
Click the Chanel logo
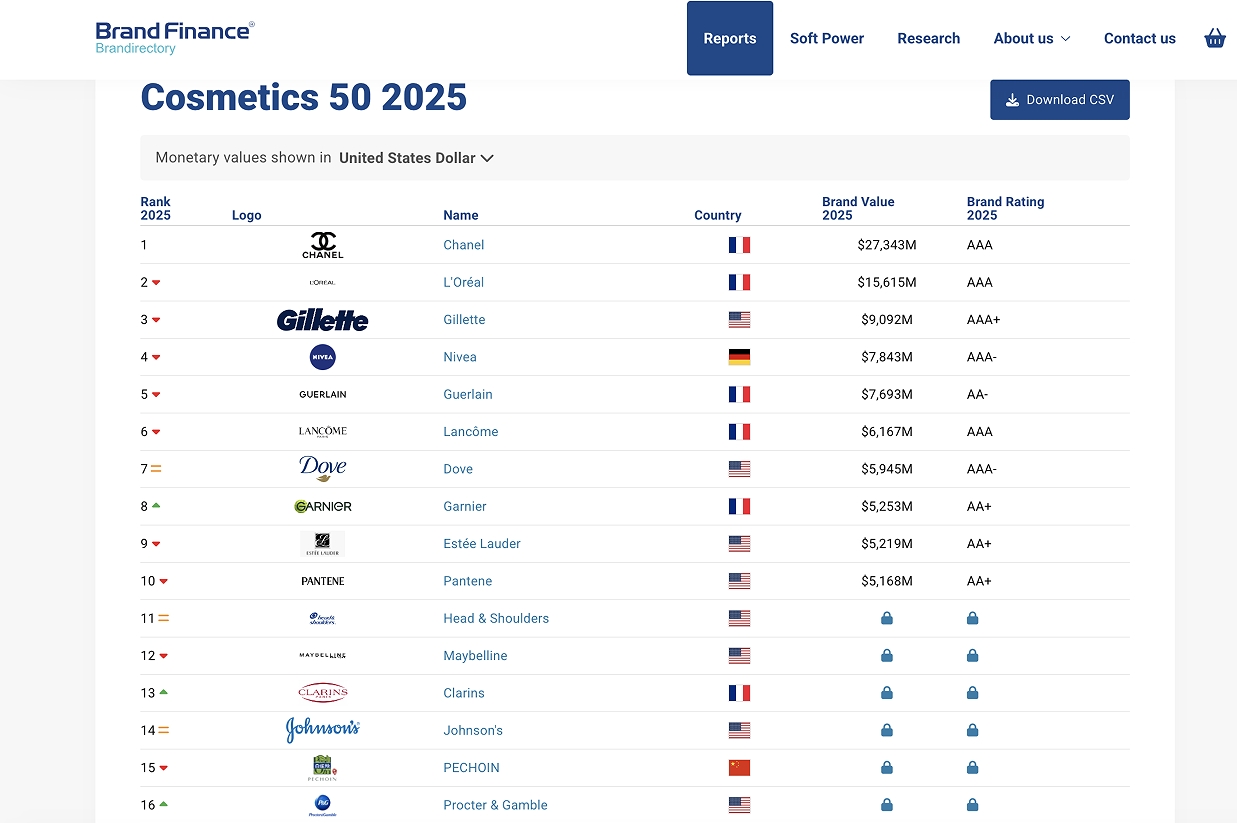(x=323, y=245)
